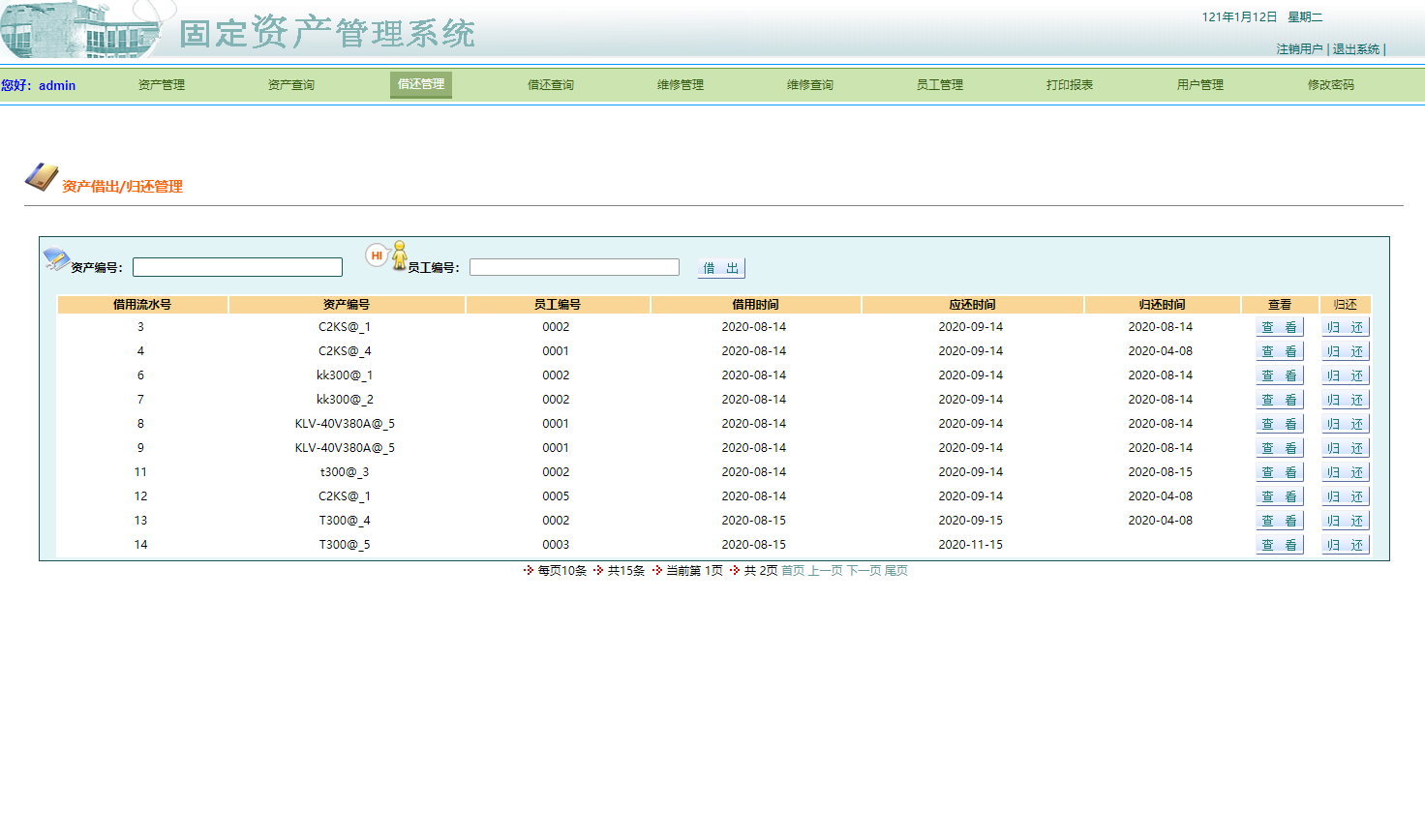Click the HI person icon near 员工编号
1425x840 pixels.
coord(387,255)
